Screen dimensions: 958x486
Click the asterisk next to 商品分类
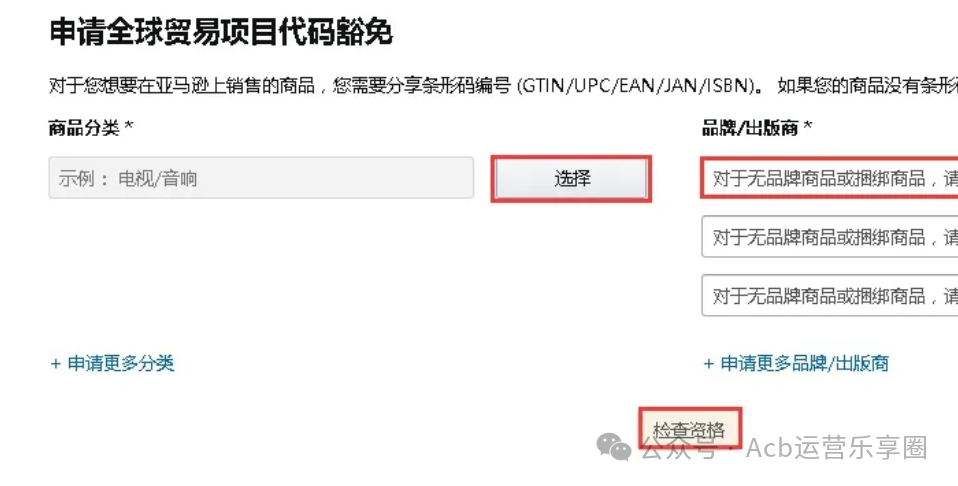[129, 127]
